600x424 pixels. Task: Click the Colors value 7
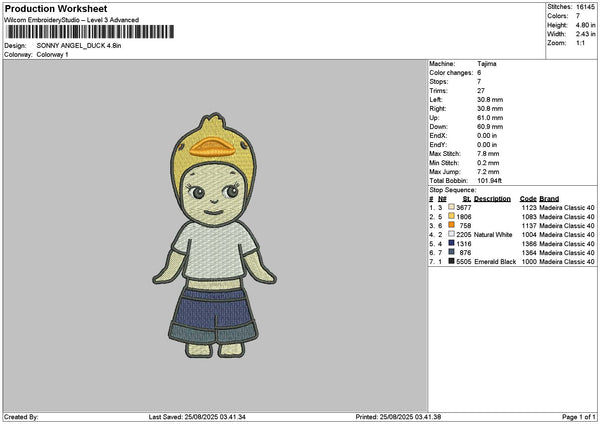click(x=578, y=16)
